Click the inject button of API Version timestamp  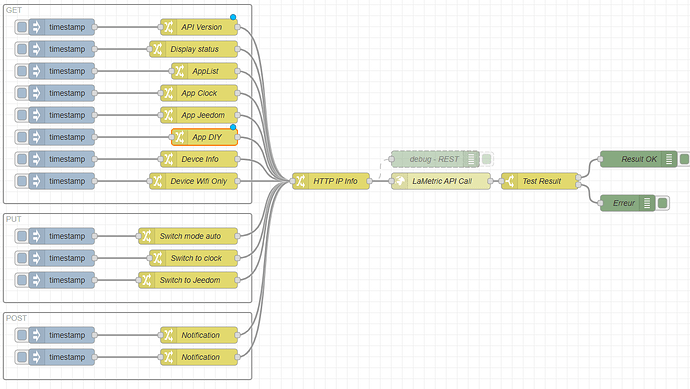tap(22, 27)
